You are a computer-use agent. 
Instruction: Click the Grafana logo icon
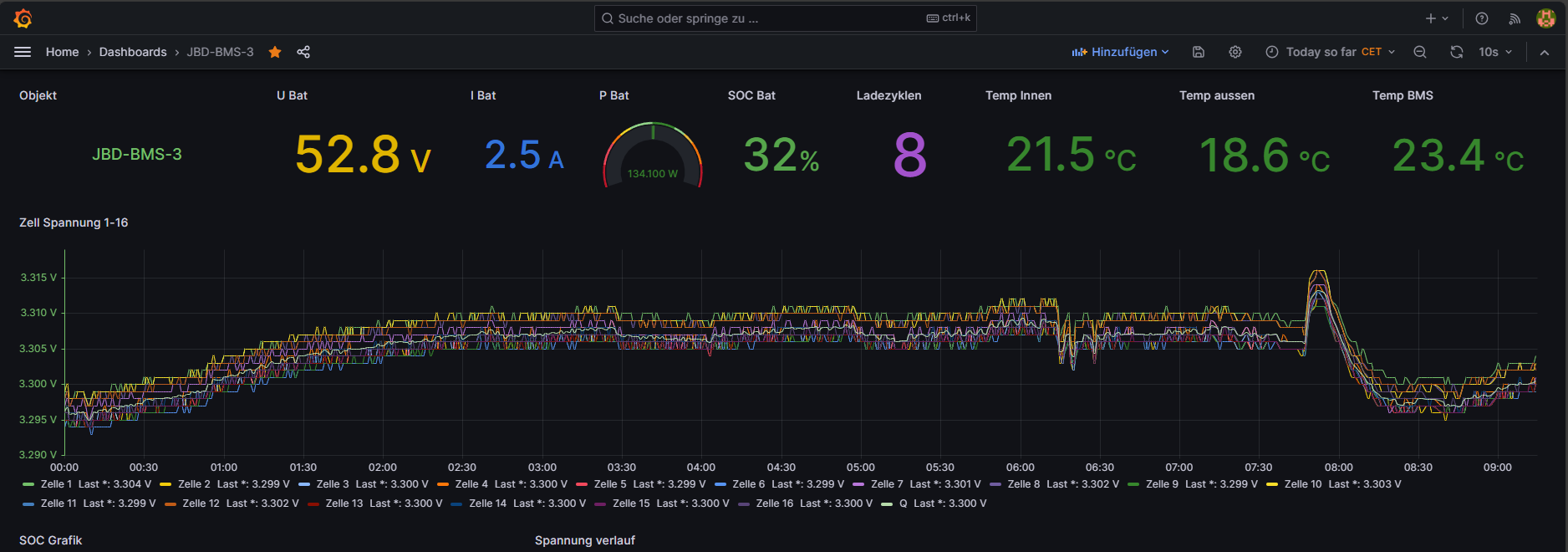[23, 18]
